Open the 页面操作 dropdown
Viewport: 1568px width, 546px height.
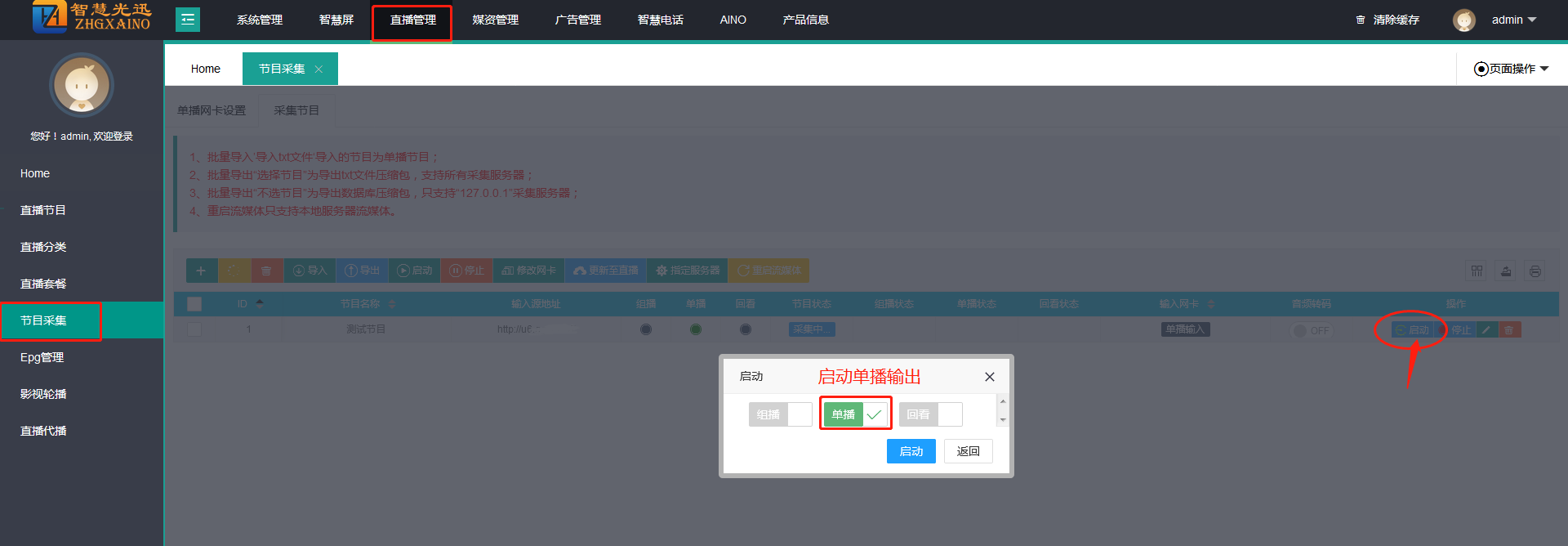1512,69
